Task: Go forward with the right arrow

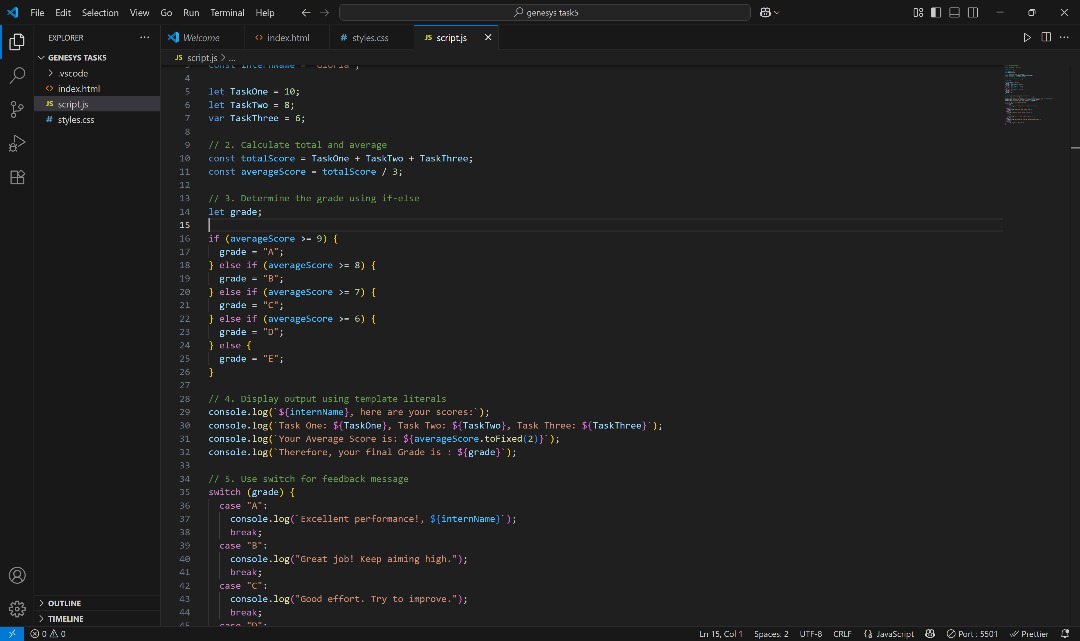Action: point(324,12)
